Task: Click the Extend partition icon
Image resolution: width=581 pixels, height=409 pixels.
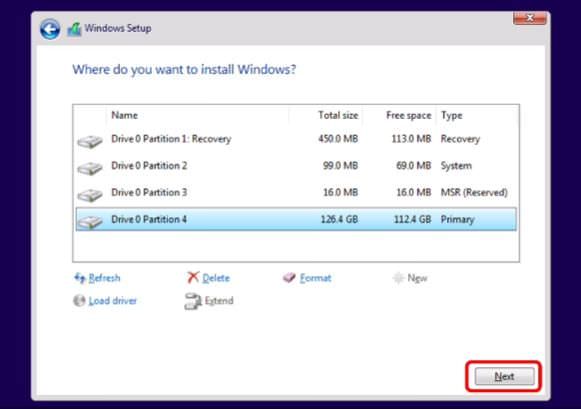Action: pos(193,301)
